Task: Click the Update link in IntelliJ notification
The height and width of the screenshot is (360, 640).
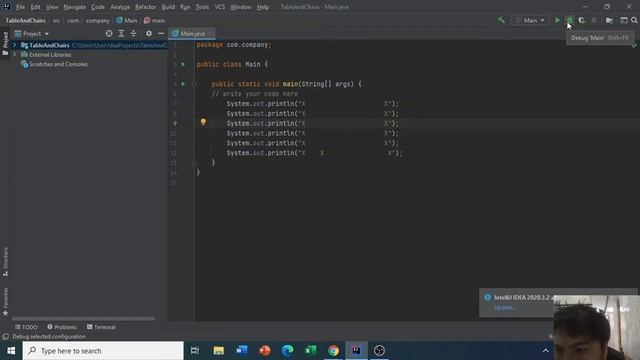Action: (x=504, y=307)
